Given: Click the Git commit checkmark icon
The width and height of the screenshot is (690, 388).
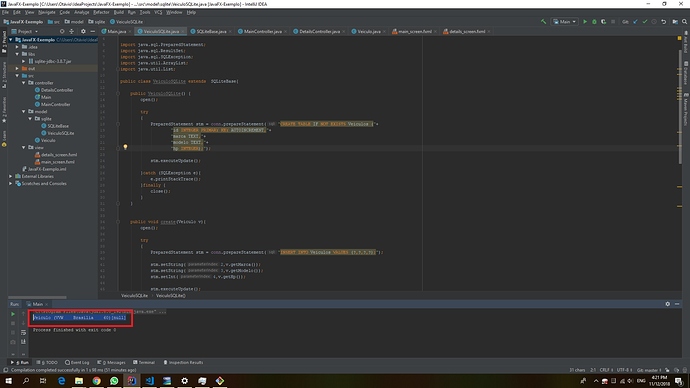Looking at the screenshot, I should click(x=645, y=22).
